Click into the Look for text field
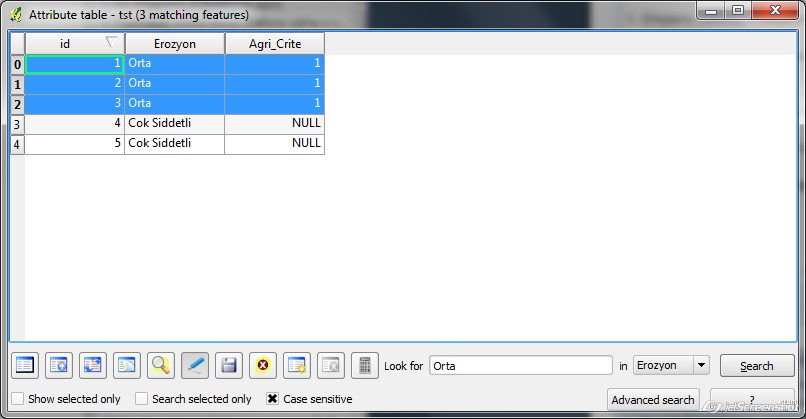This screenshot has height=419, width=806. tap(521, 366)
